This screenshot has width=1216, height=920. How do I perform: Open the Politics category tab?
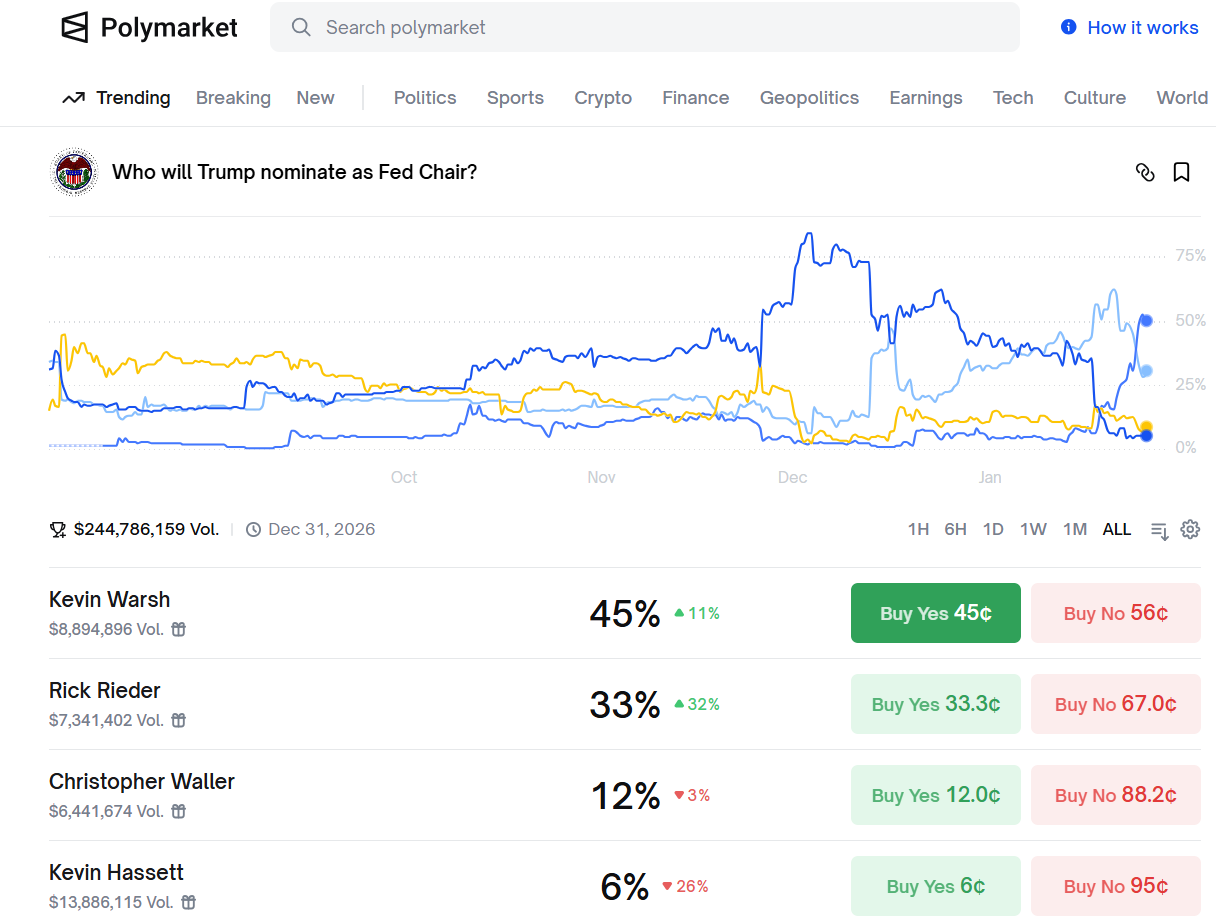(425, 98)
